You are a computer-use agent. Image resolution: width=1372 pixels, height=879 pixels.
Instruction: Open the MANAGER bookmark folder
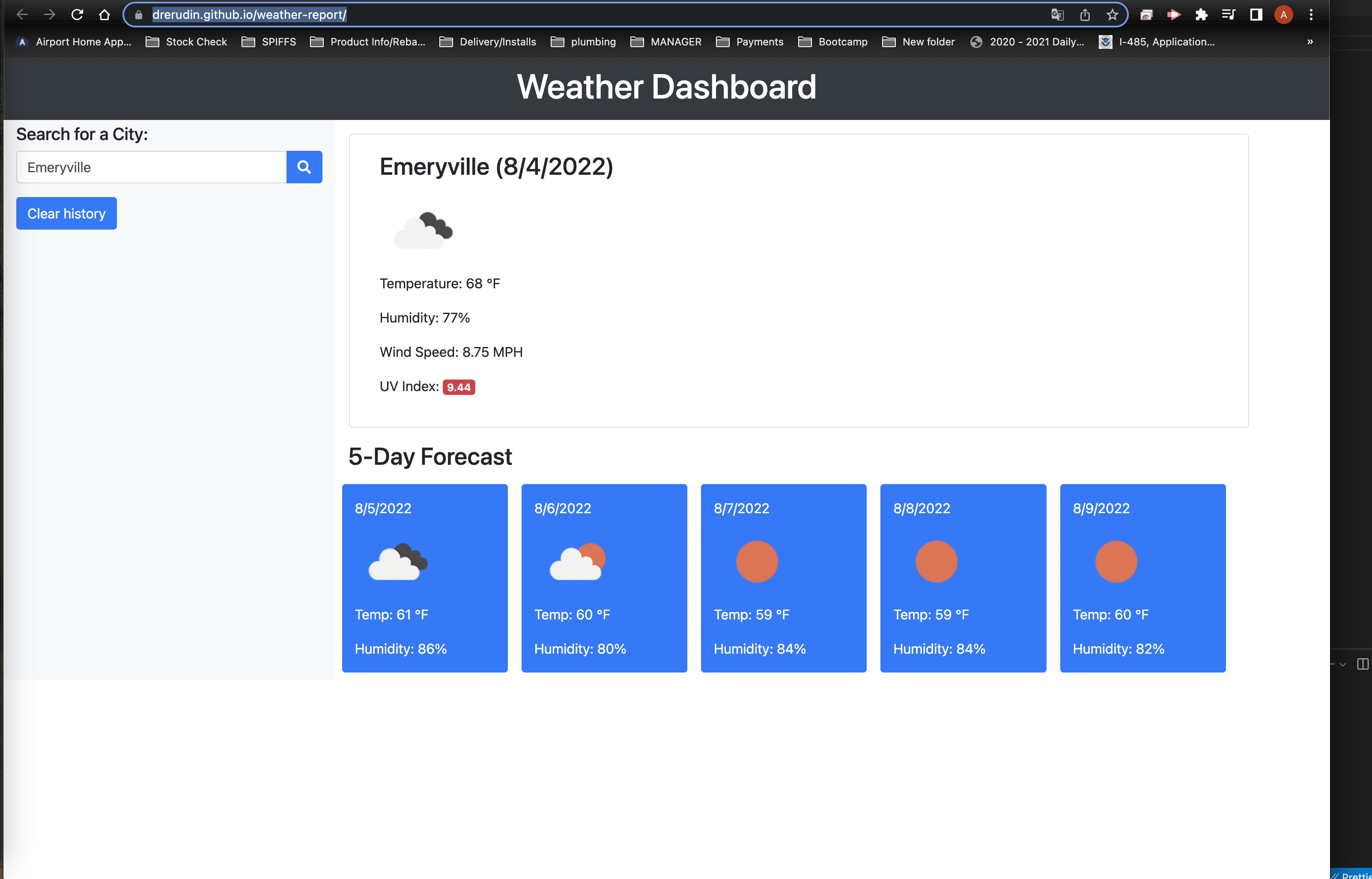tap(666, 42)
